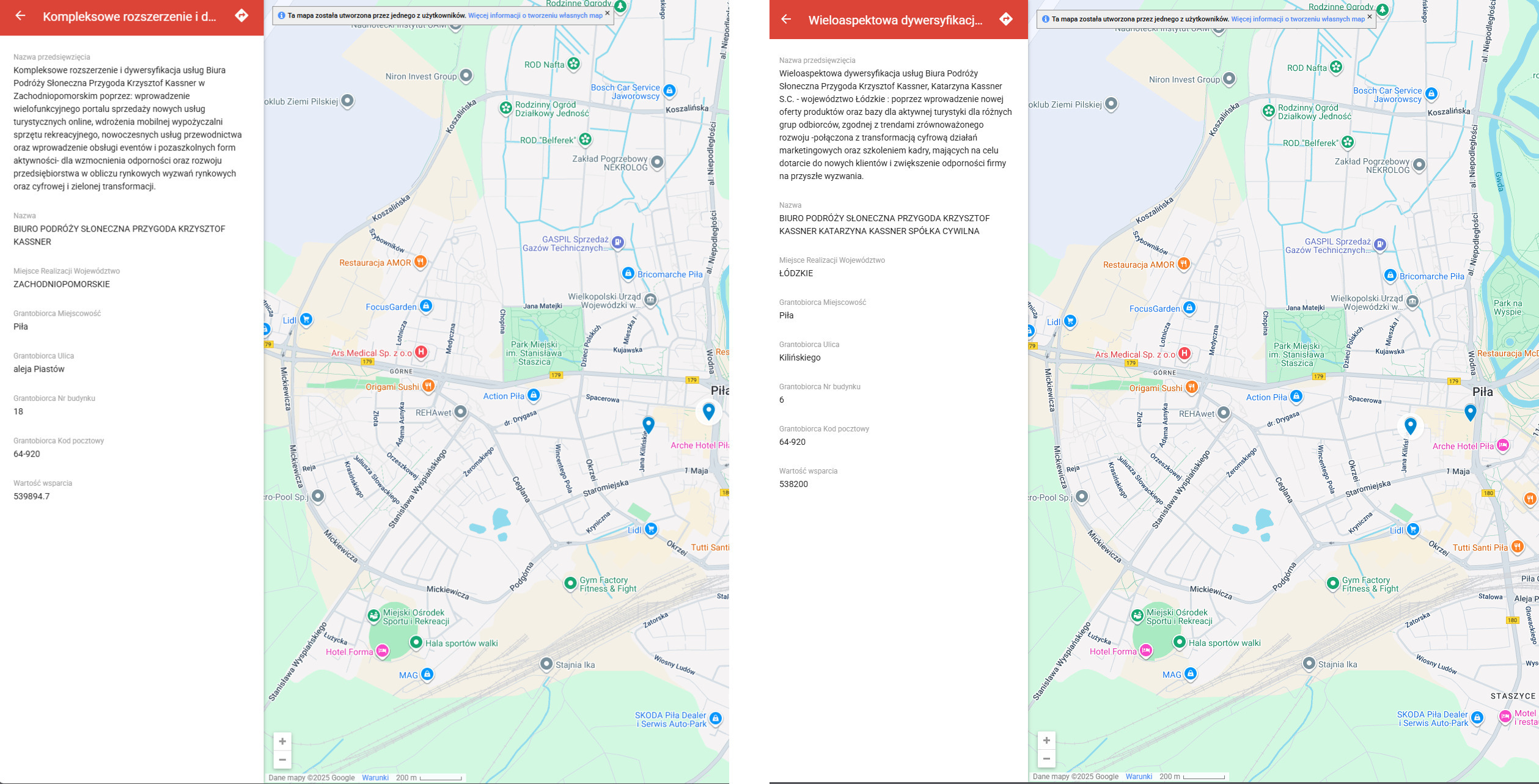Zoom out on map beside Kompleksowe panel
Viewport: 1539px width, 784px height.
282,760
